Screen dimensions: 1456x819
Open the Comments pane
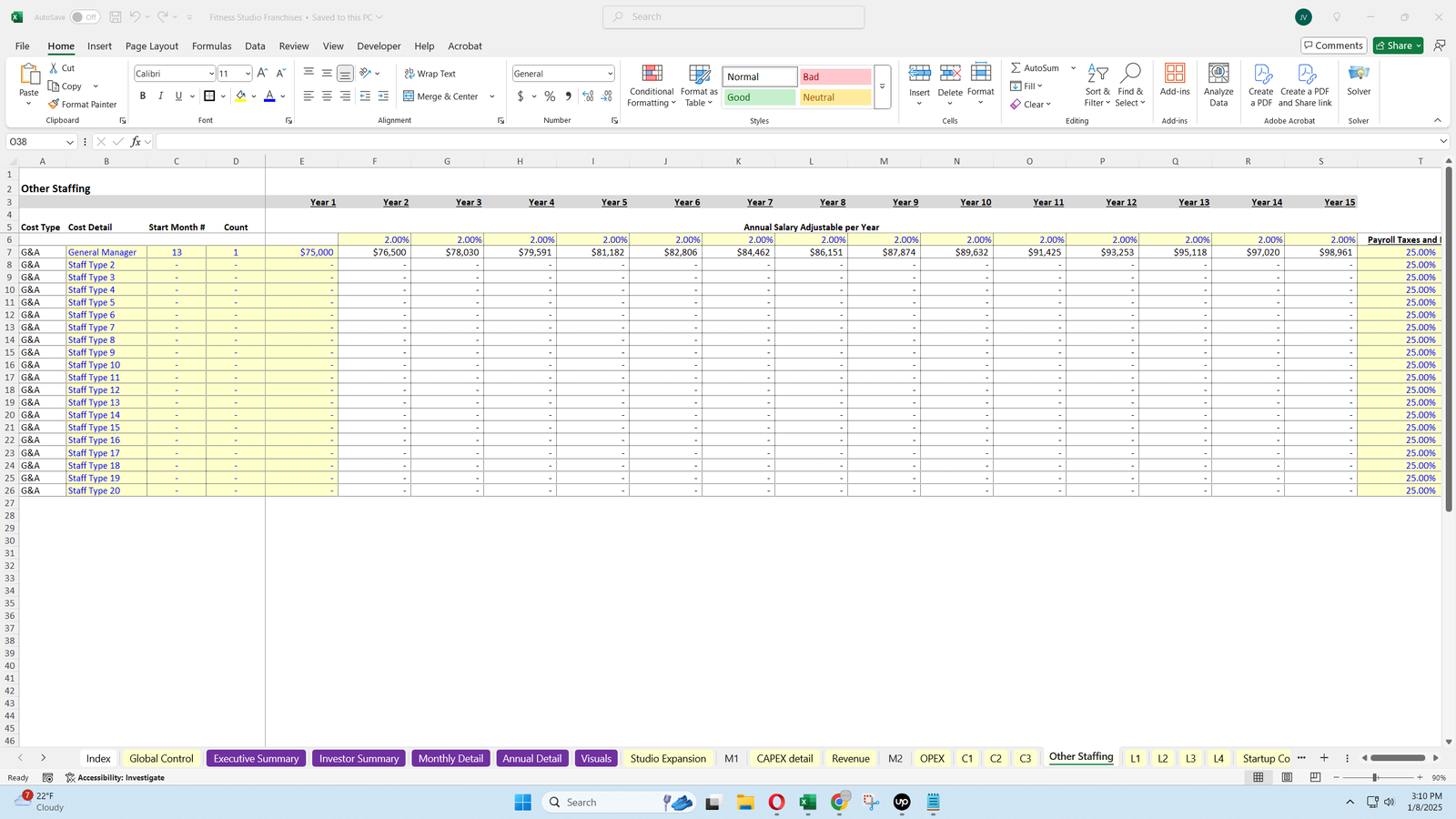pos(1333,45)
